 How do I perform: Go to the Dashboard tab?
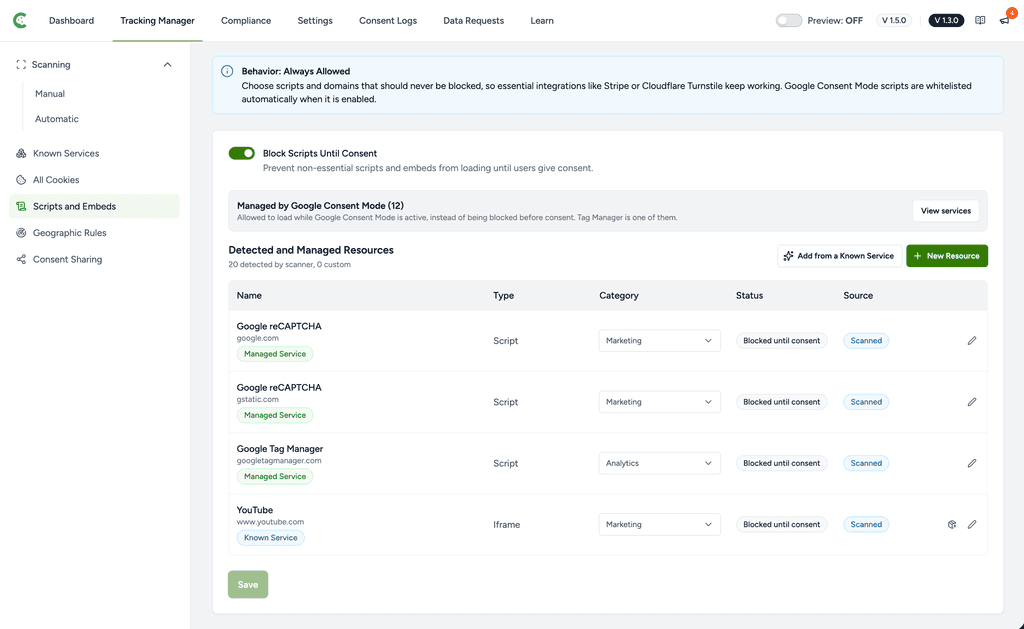coord(71,20)
